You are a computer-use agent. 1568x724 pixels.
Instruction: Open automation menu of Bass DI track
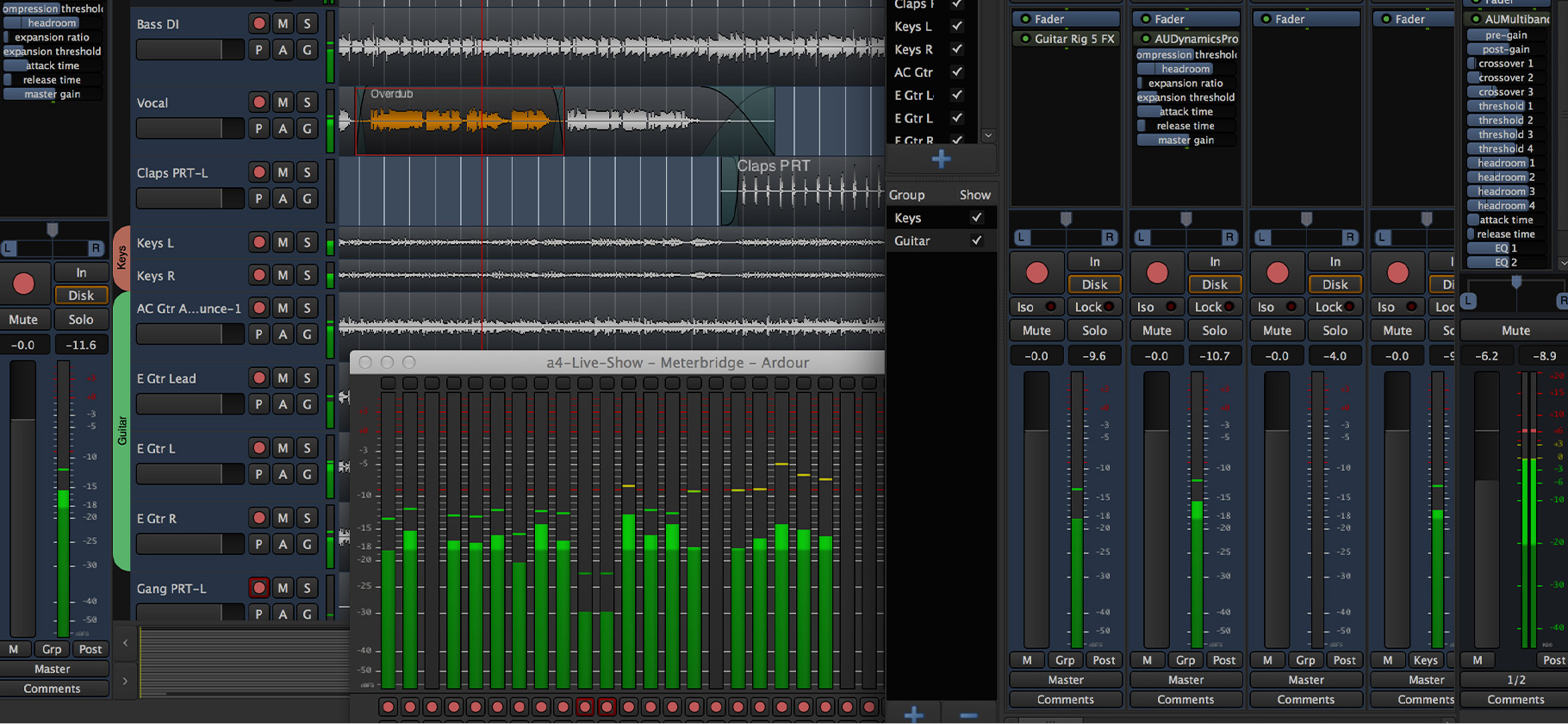pyautogui.click(x=283, y=50)
